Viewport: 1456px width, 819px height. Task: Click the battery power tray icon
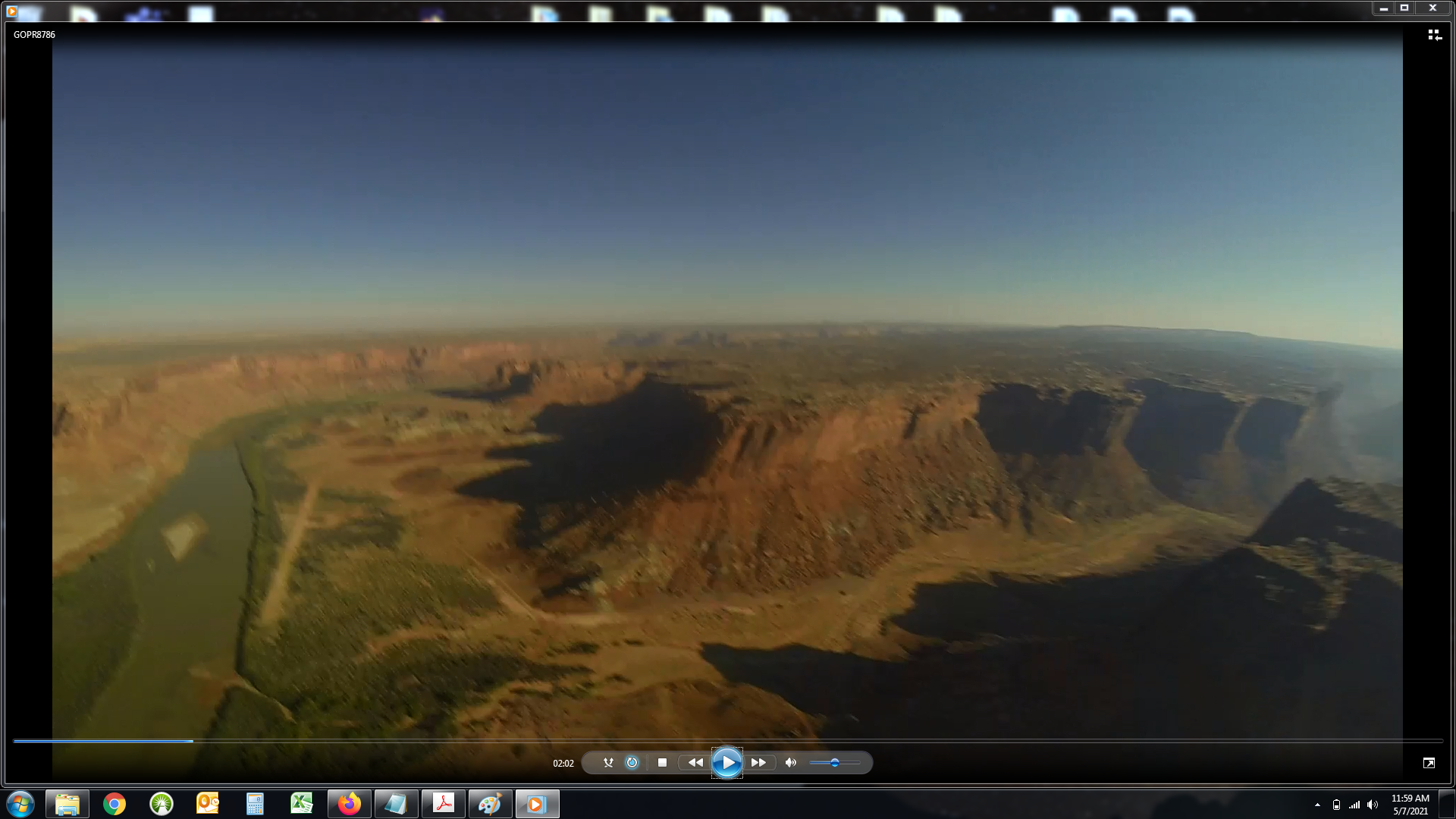pyautogui.click(x=1336, y=805)
